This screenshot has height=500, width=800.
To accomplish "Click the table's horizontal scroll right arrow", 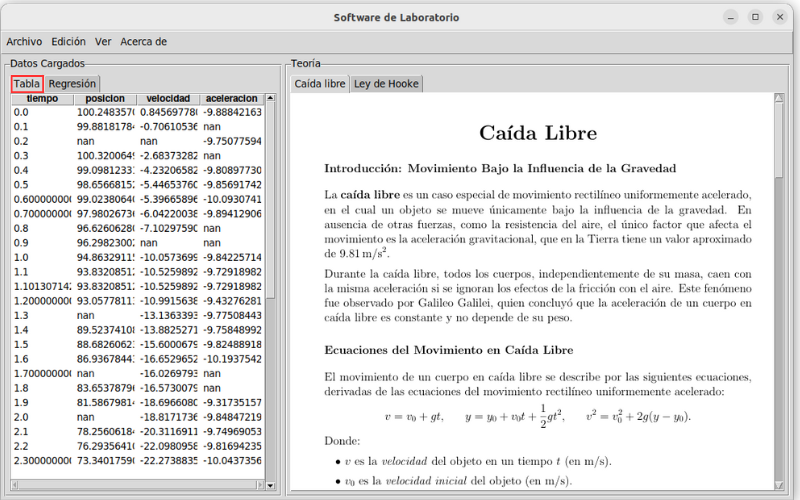I will [260, 485].
